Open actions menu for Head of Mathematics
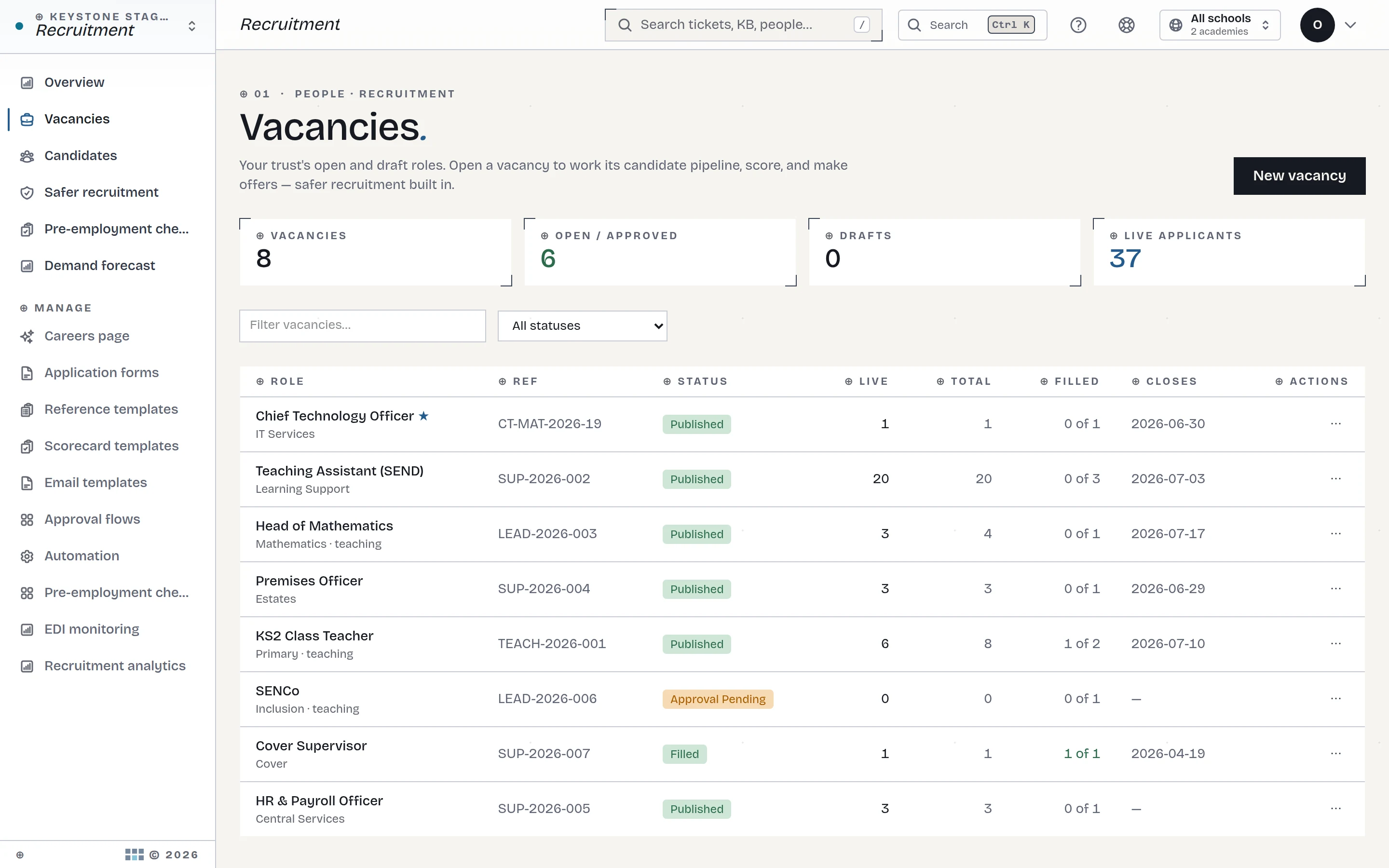This screenshot has width=1389, height=868. (x=1335, y=534)
